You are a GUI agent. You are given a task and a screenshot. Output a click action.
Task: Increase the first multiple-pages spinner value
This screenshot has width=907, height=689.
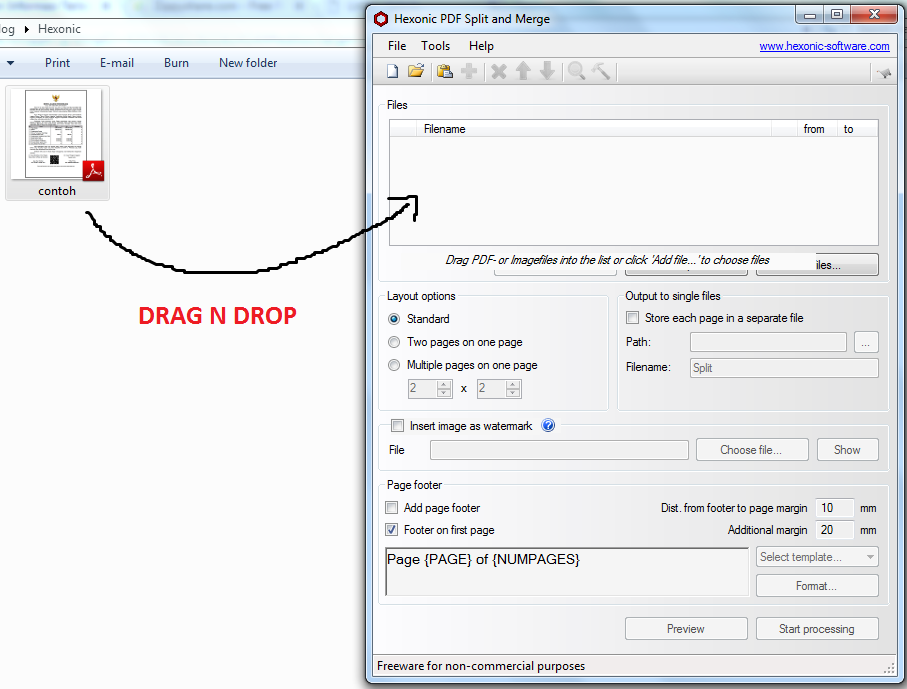(x=444, y=385)
